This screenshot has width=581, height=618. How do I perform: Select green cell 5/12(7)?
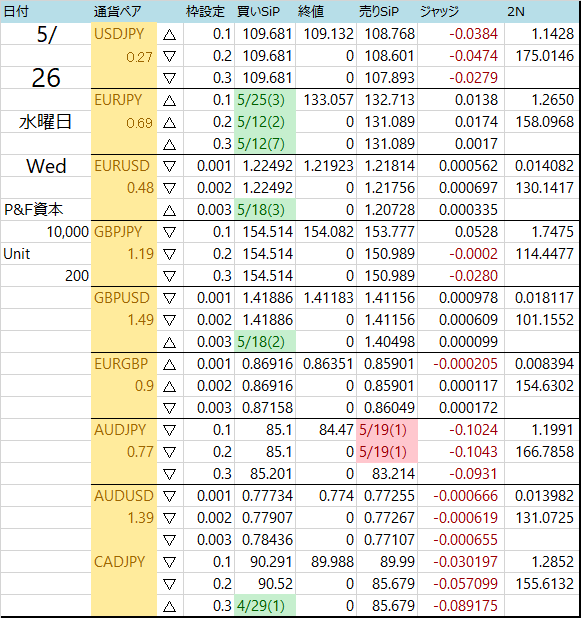point(265,144)
